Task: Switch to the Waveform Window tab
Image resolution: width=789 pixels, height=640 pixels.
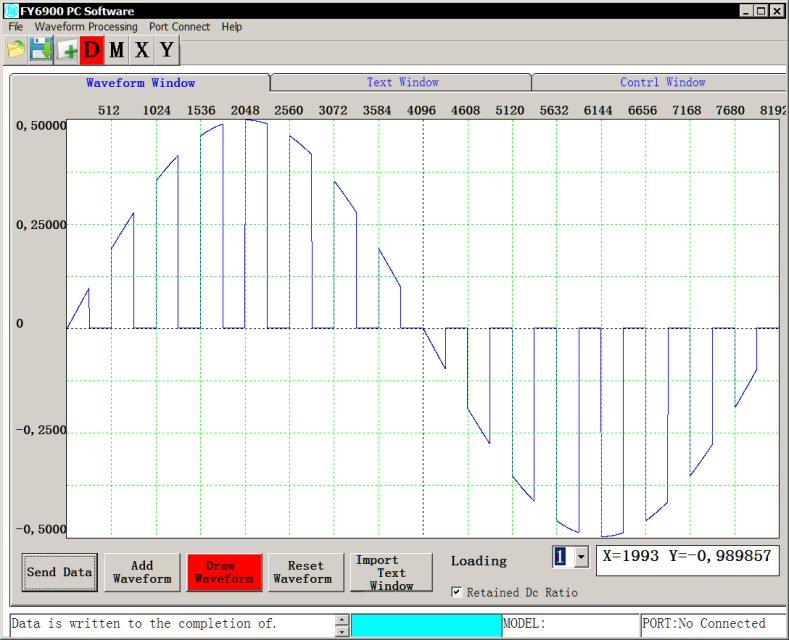Action: coord(140,83)
